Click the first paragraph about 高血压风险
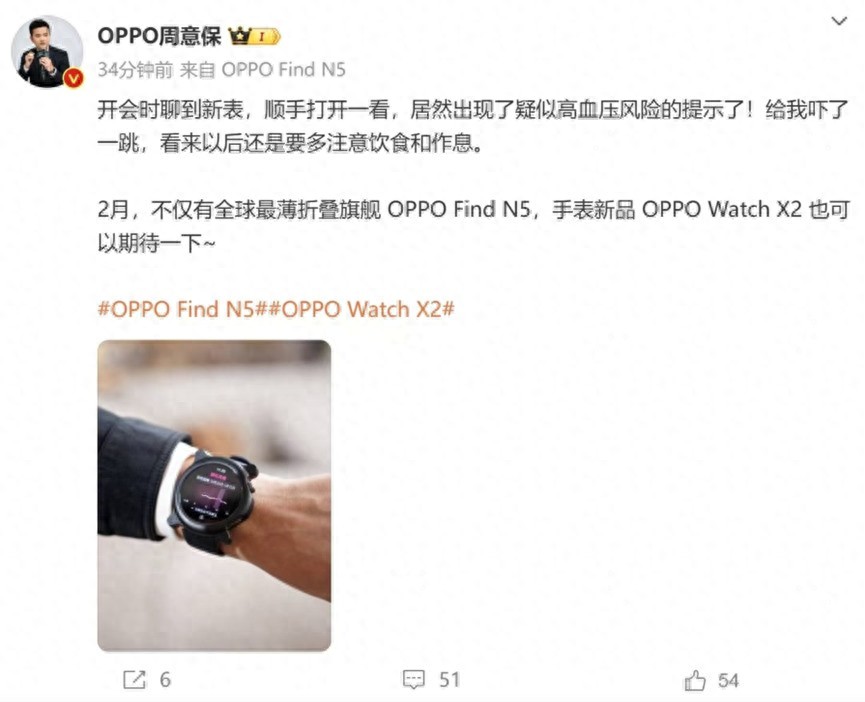Image resolution: width=865 pixels, height=702 pixels. [473, 127]
